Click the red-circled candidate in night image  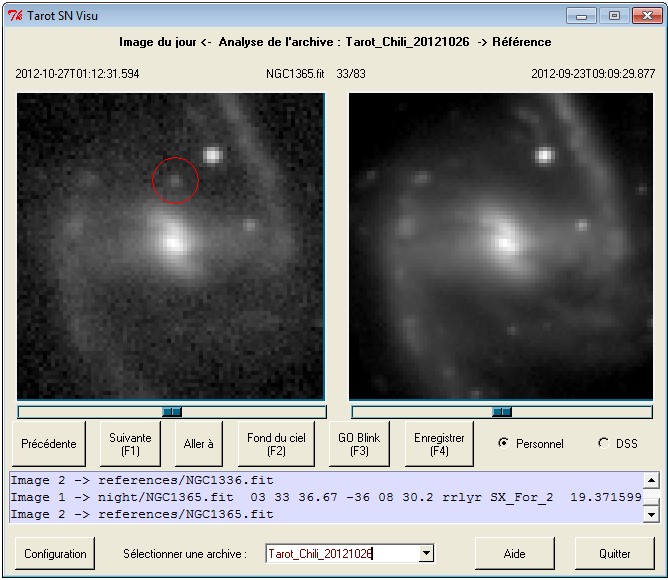click(175, 181)
